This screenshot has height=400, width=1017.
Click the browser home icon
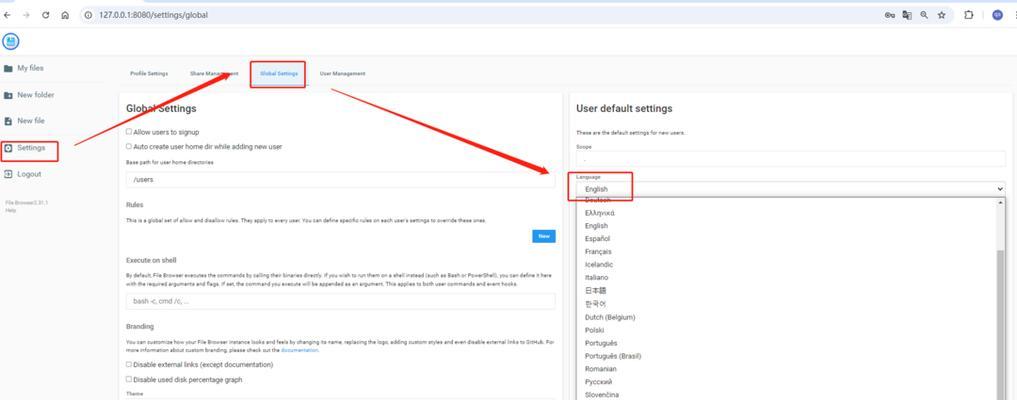(65, 15)
